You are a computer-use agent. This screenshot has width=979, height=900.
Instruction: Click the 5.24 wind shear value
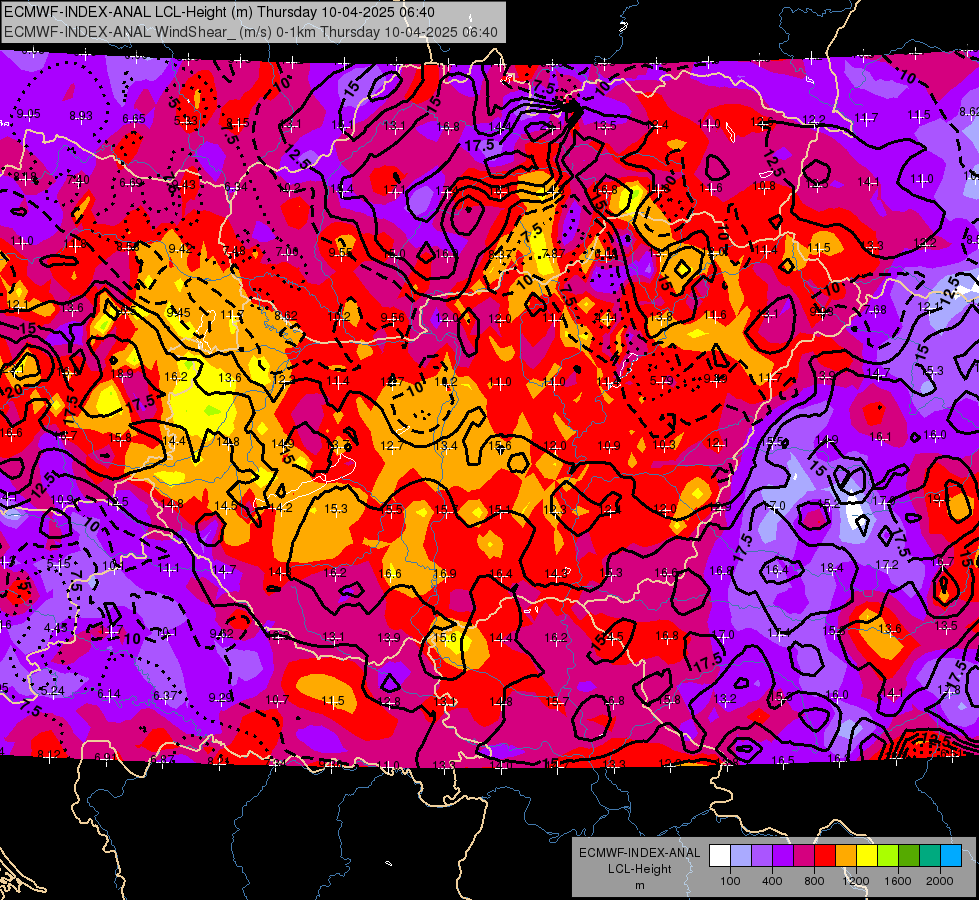click(x=52, y=691)
